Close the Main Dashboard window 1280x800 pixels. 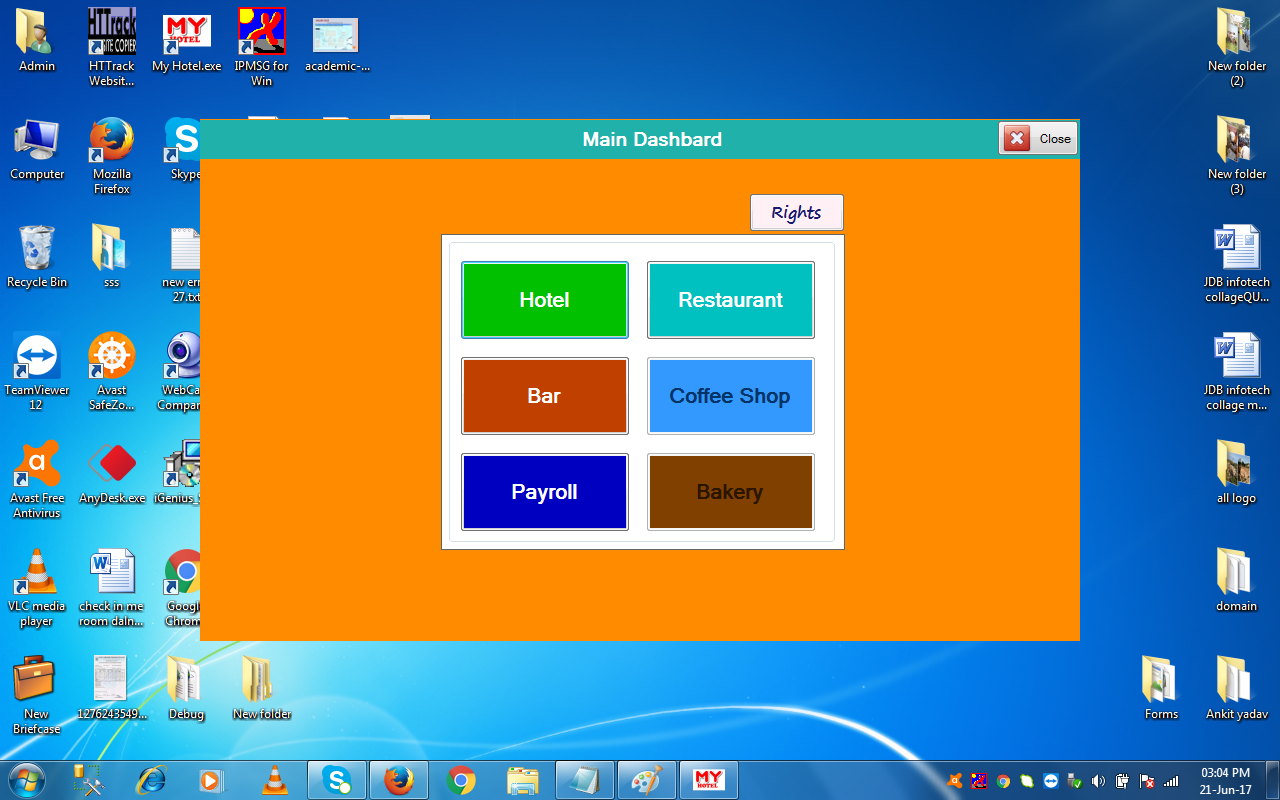[1038, 138]
